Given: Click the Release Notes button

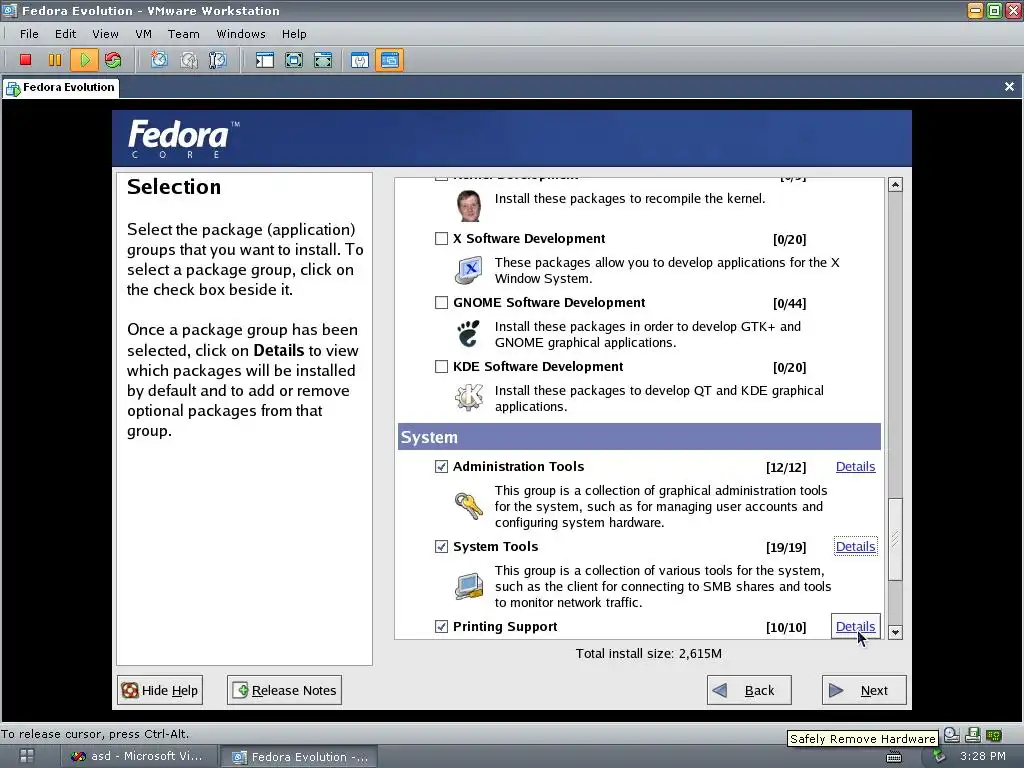Looking at the screenshot, I should coord(284,690).
